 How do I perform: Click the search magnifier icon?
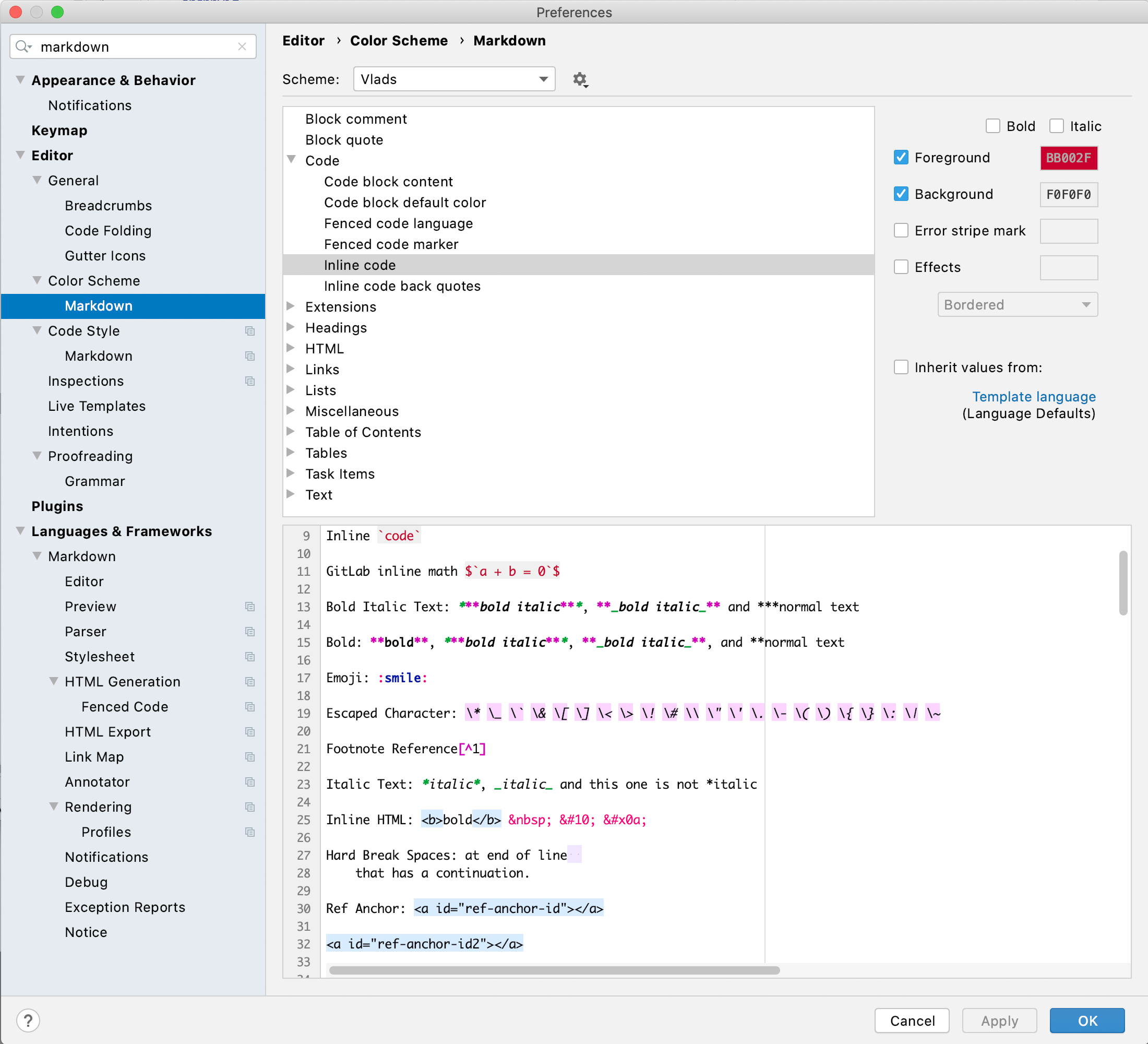23,46
